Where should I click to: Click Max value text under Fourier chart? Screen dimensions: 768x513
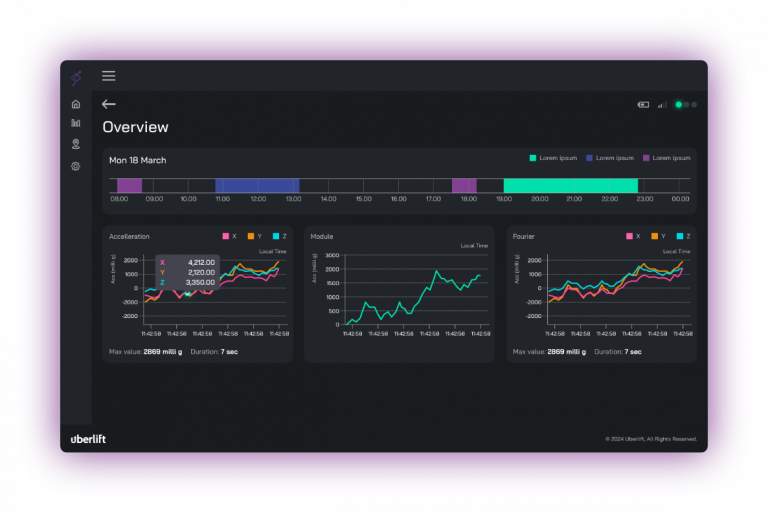coord(549,352)
